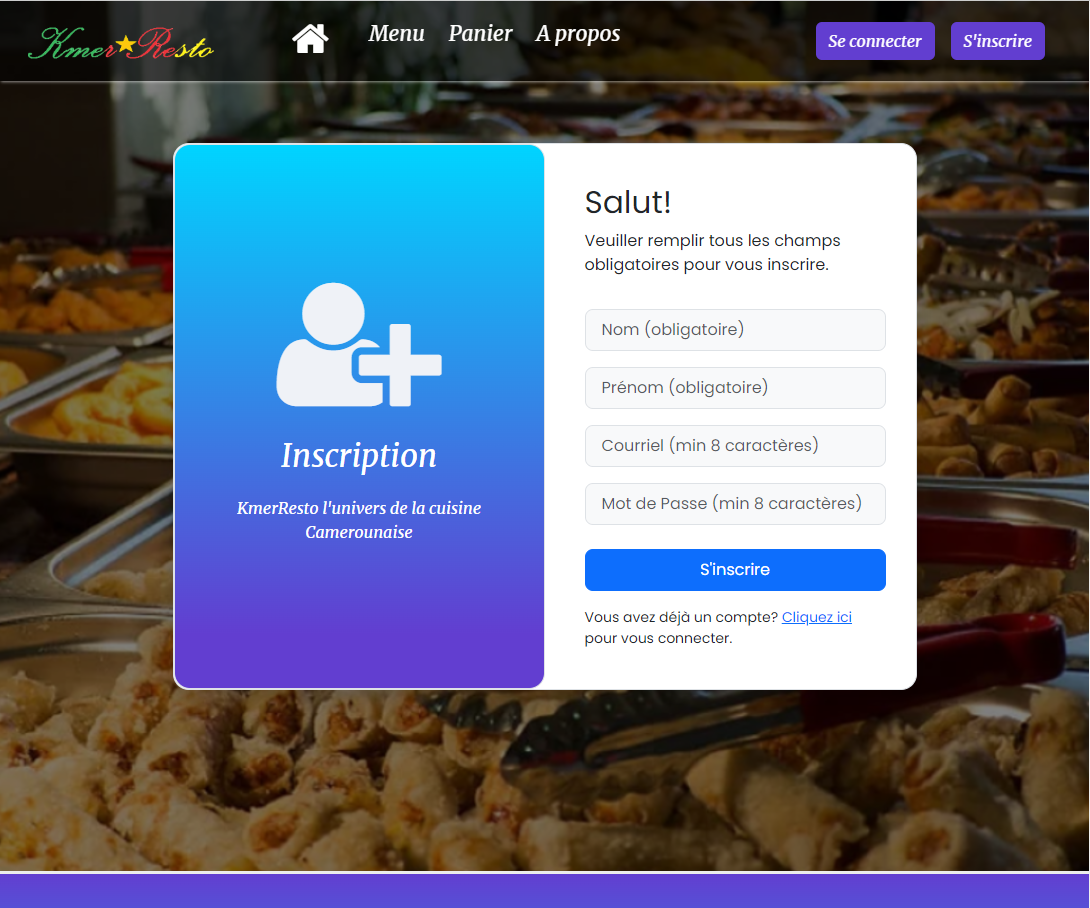The width and height of the screenshot is (1090, 908).
Task: Navigate to A propos
Action: pyautogui.click(x=578, y=34)
